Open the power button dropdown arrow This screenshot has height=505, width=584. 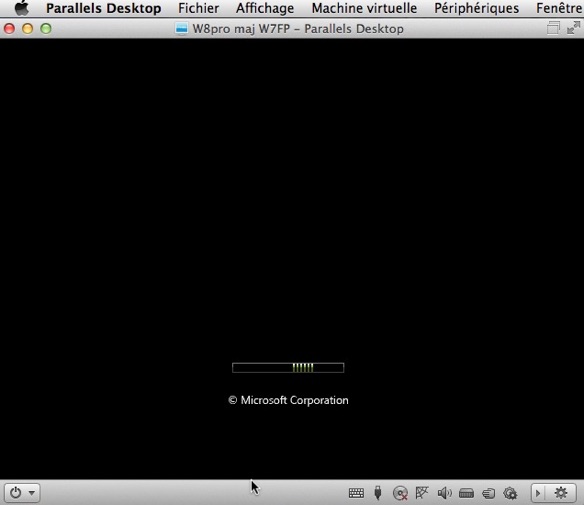click(x=32, y=493)
